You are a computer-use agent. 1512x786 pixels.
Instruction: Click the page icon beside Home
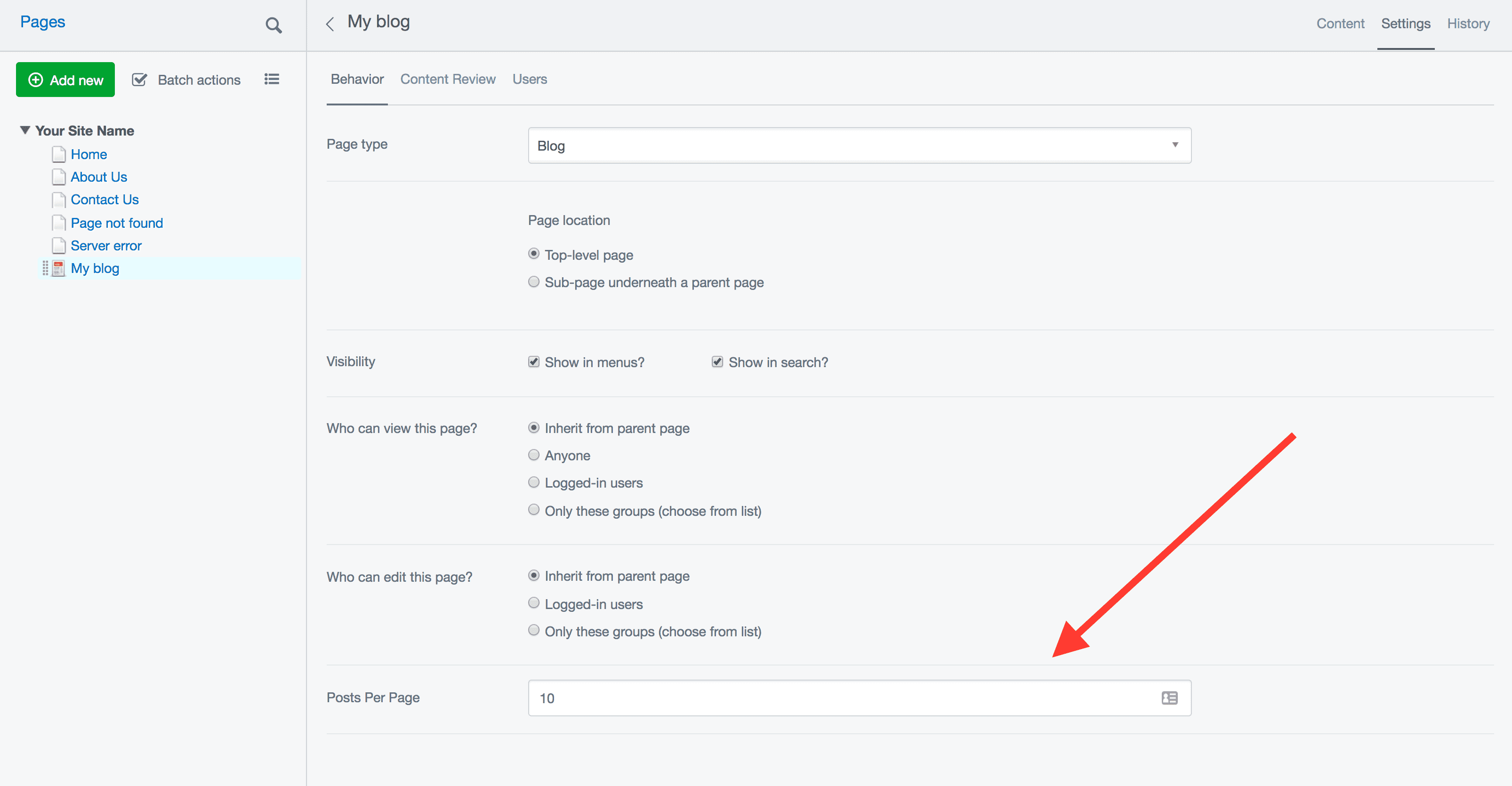click(58, 154)
